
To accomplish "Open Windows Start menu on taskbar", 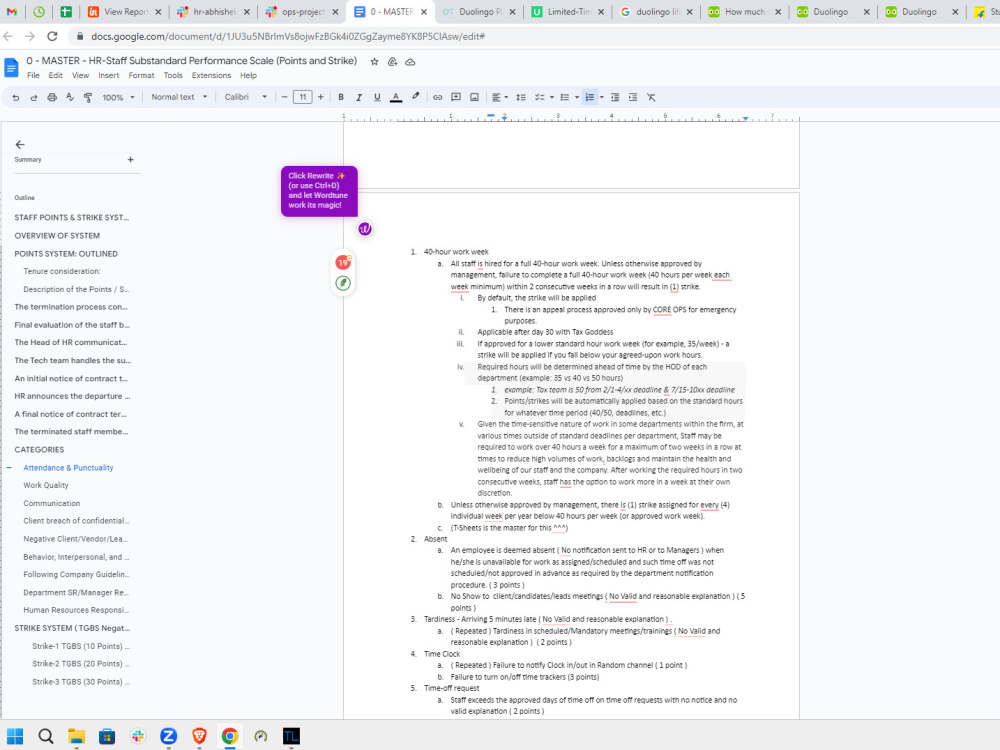I will pos(15,737).
